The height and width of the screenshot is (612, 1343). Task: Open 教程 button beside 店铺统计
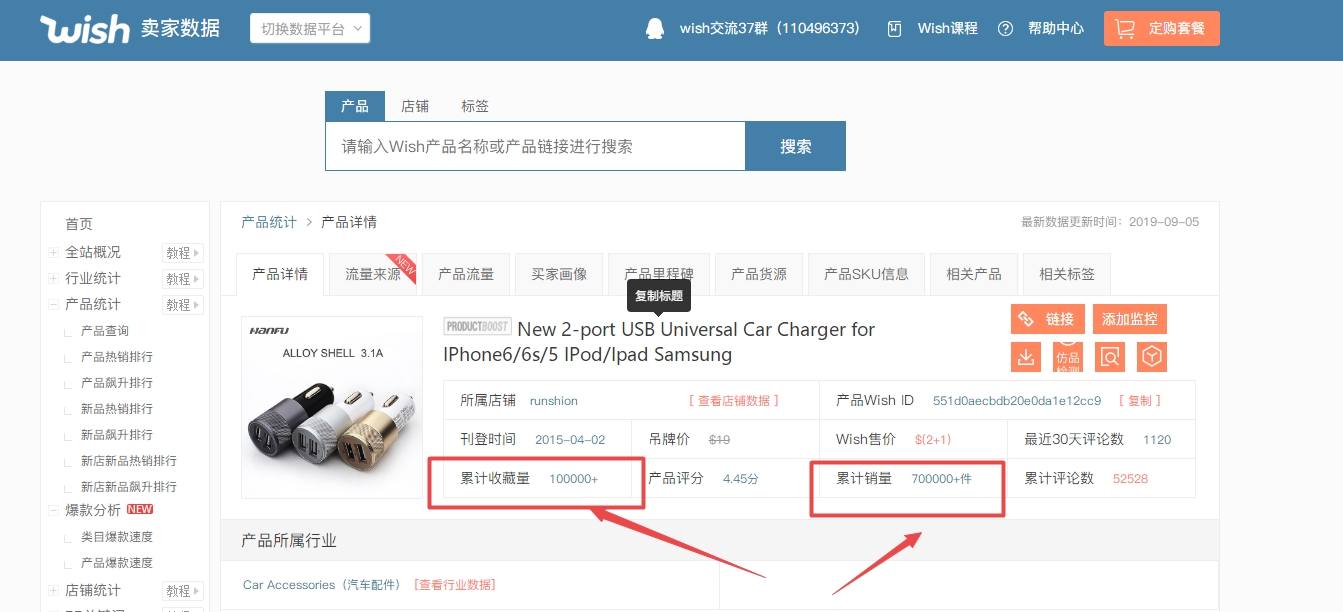click(183, 591)
